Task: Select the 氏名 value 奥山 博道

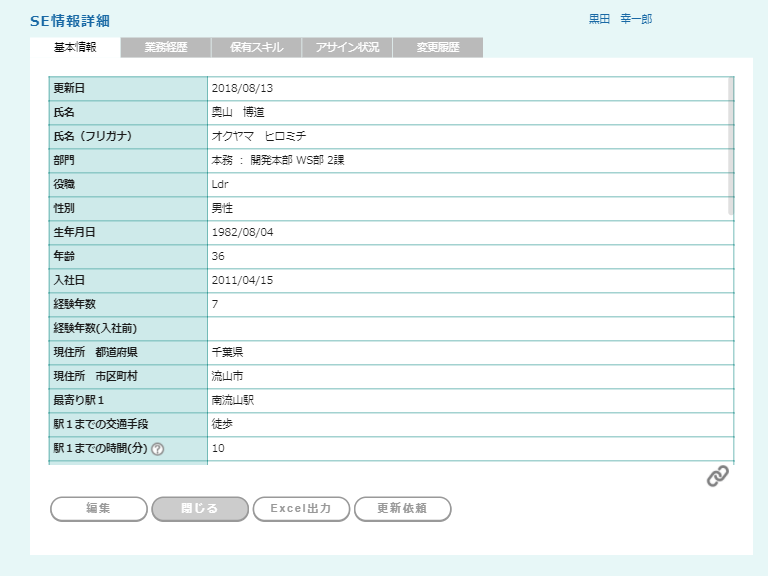Action: click(x=238, y=112)
